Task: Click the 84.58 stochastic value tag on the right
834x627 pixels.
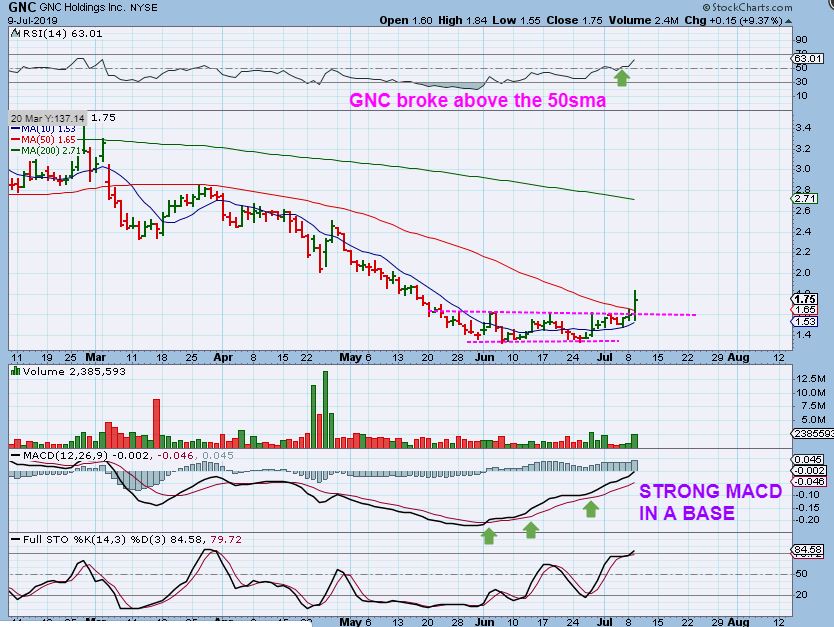Action: click(x=808, y=549)
